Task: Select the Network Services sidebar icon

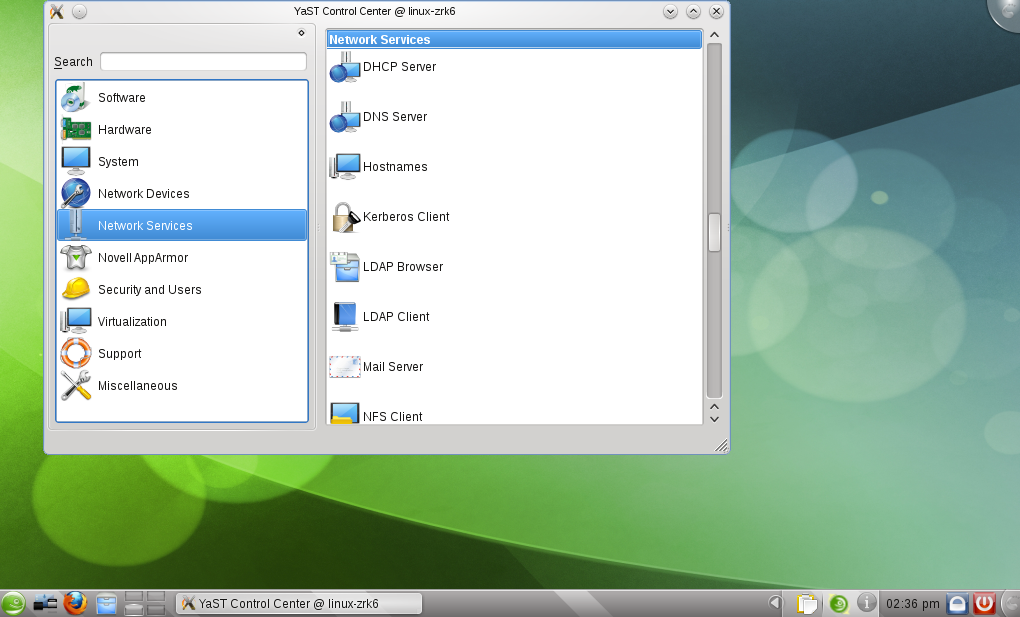Action: [75, 225]
